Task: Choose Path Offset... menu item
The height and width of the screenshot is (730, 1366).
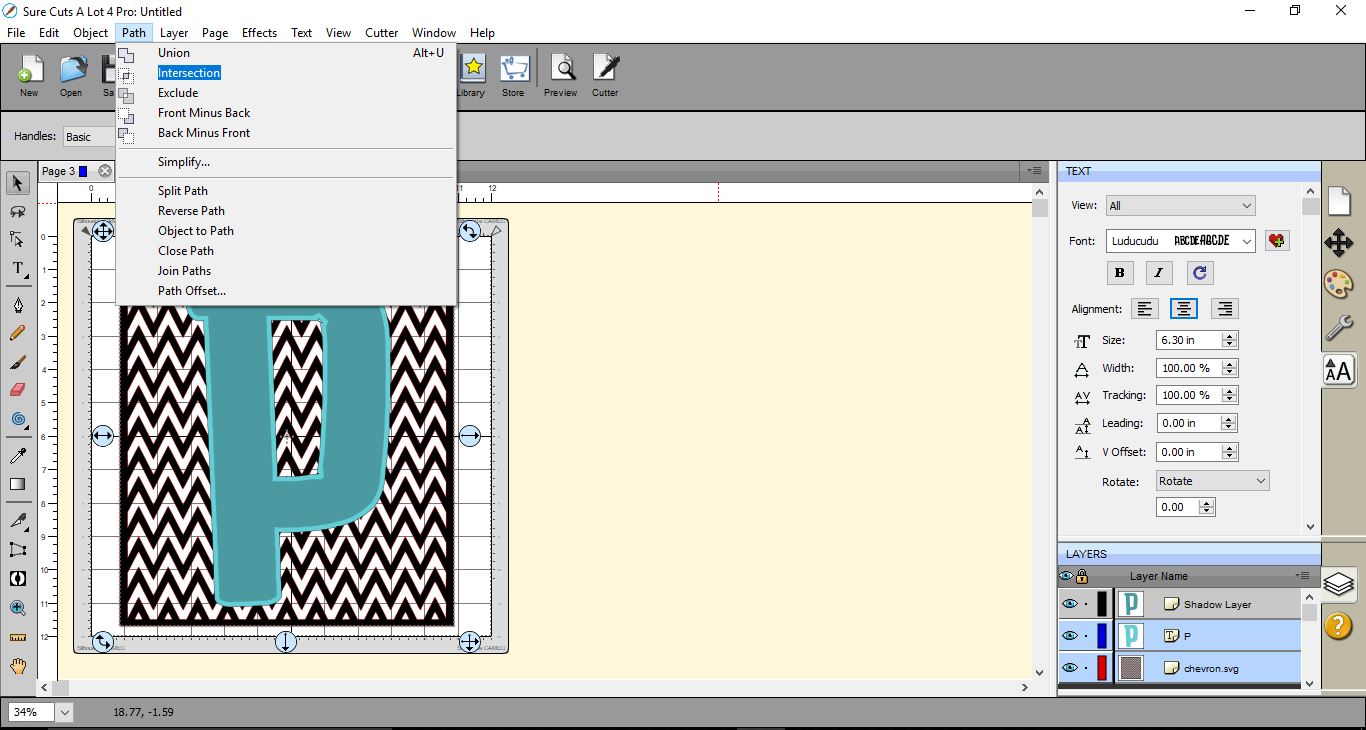Action: [285, 291]
